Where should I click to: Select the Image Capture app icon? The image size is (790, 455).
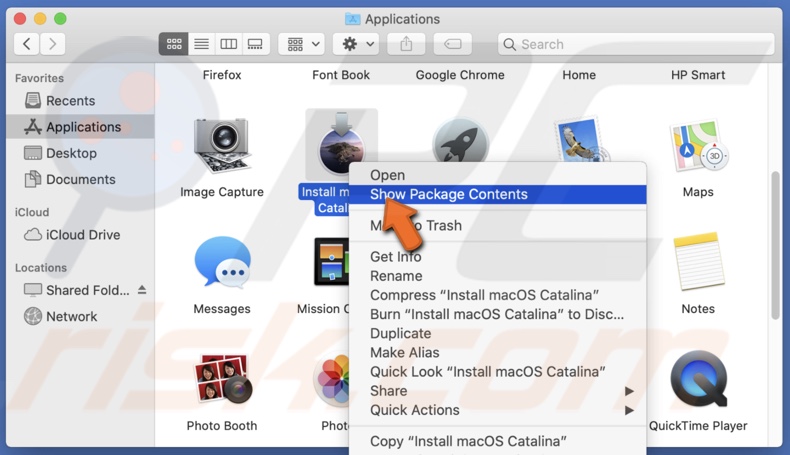pyautogui.click(x=222, y=146)
